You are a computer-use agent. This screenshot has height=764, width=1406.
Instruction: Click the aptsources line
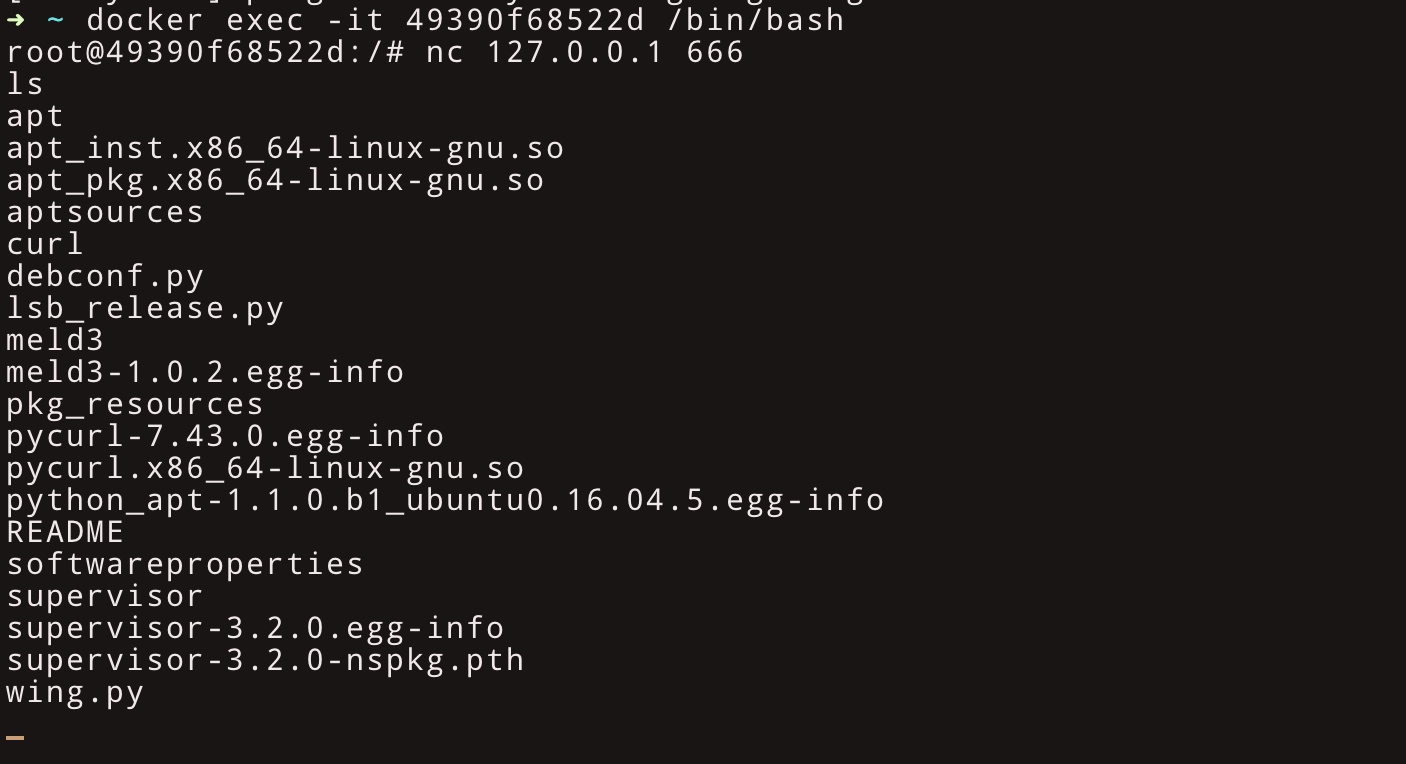105,212
